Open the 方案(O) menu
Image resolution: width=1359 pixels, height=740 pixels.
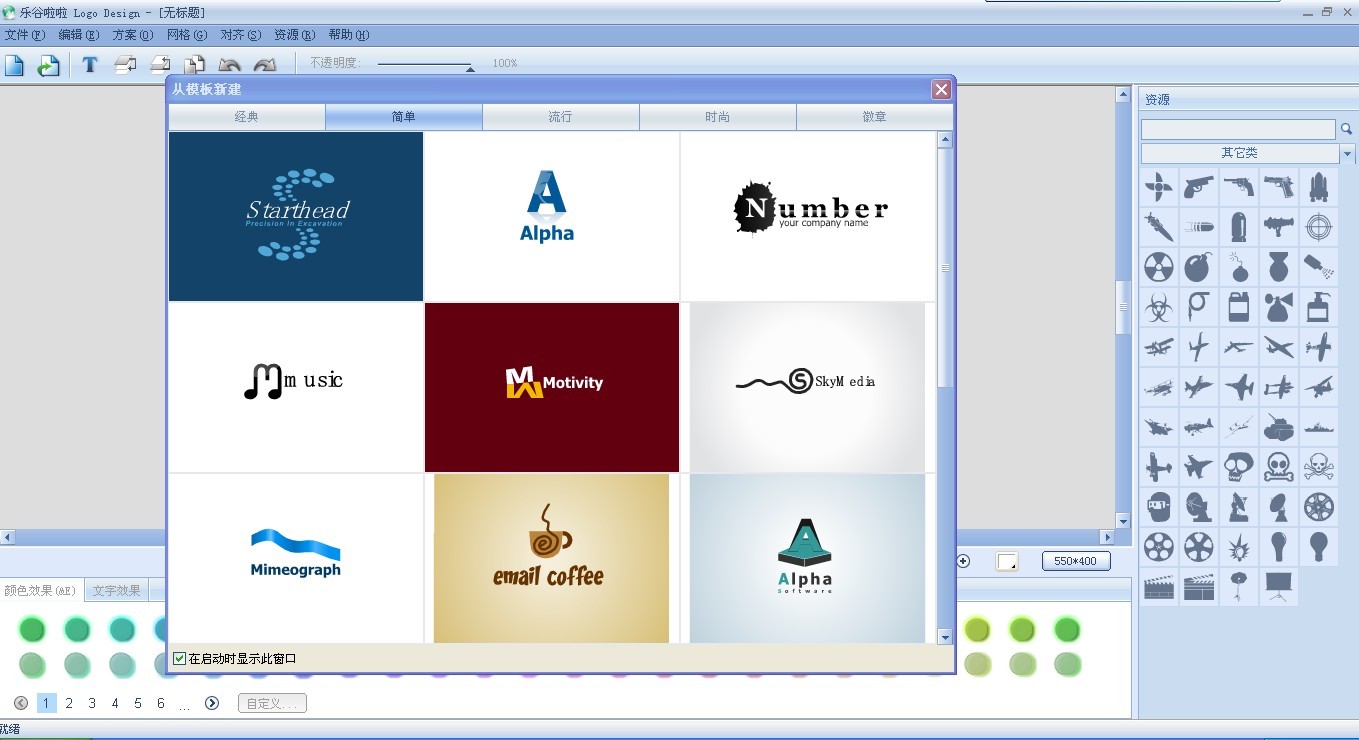click(x=132, y=35)
